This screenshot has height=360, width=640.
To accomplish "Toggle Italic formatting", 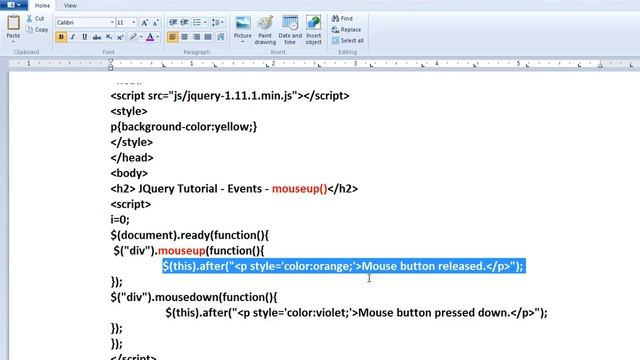I will (73, 37).
